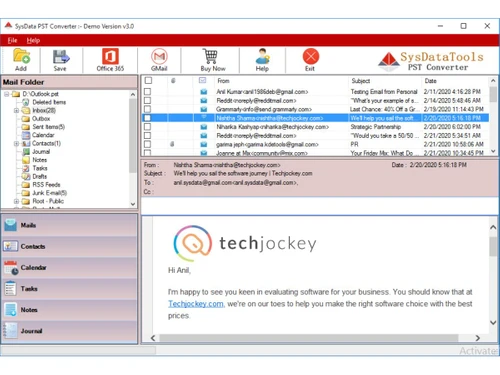Click the Notes icon in bottom sidebar
The width and height of the screenshot is (500, 375).
click(x=11, y=309)
